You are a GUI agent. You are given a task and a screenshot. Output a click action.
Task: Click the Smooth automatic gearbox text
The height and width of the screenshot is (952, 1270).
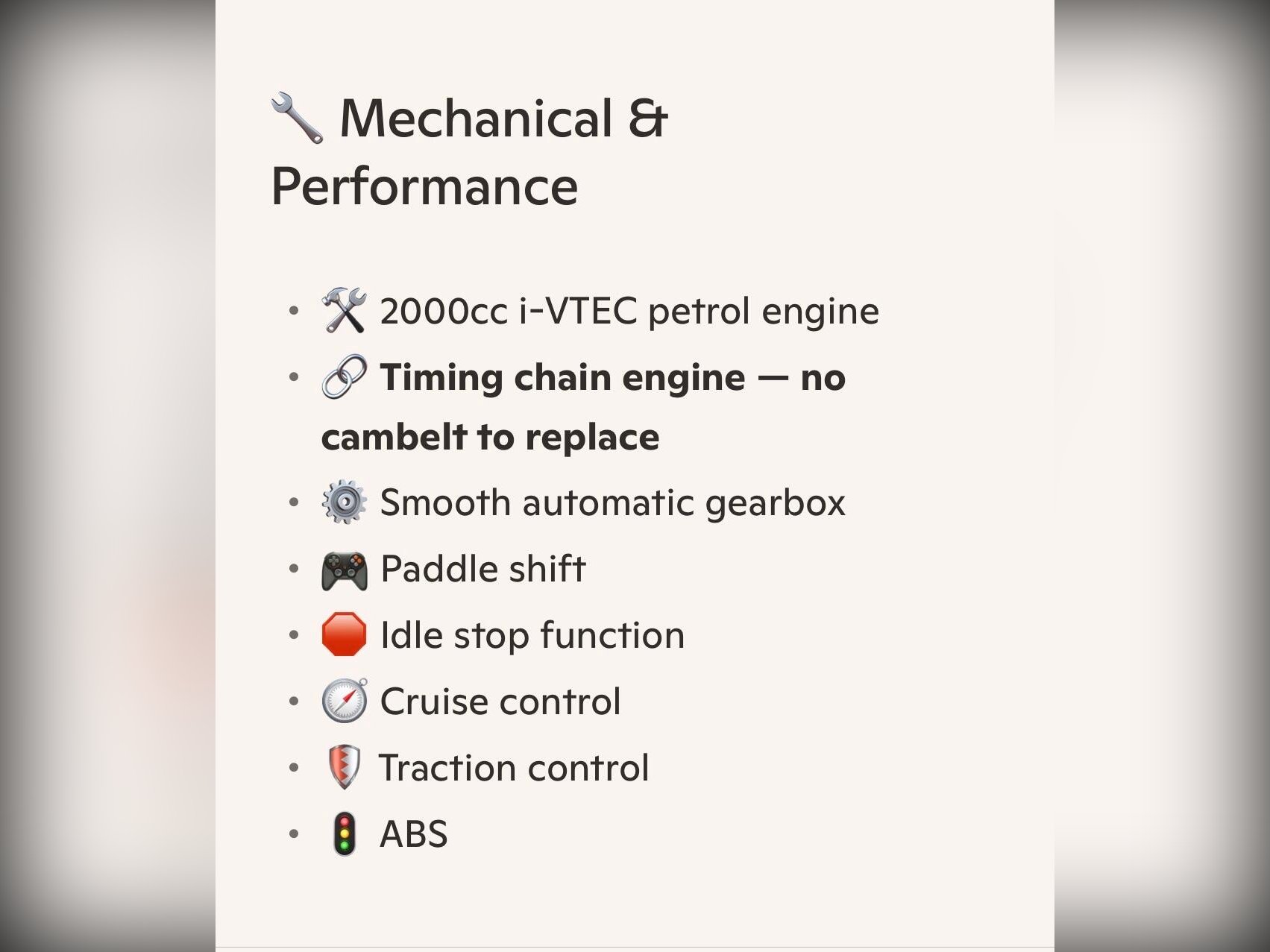(612, 502)
